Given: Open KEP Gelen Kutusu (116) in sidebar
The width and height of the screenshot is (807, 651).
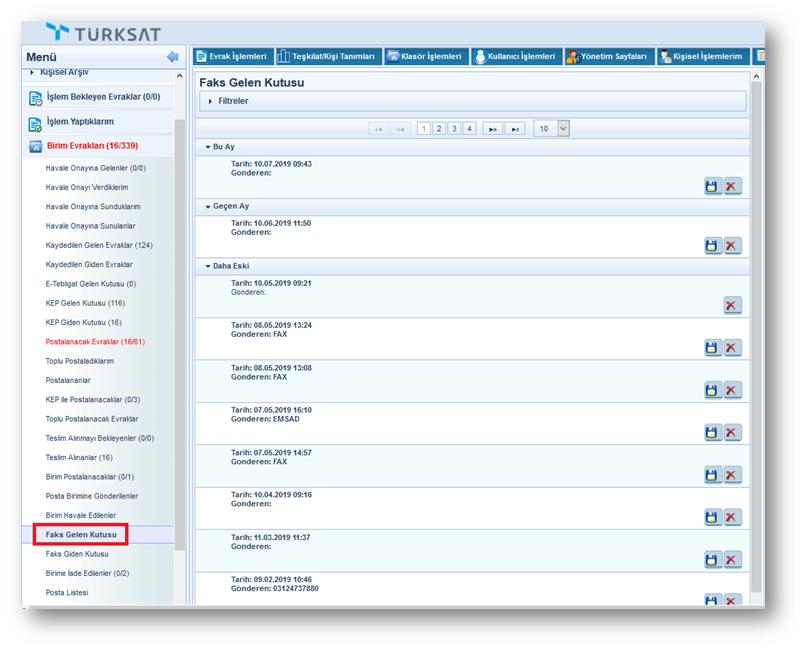Looking at the screenshot, I should coord(85,303).
